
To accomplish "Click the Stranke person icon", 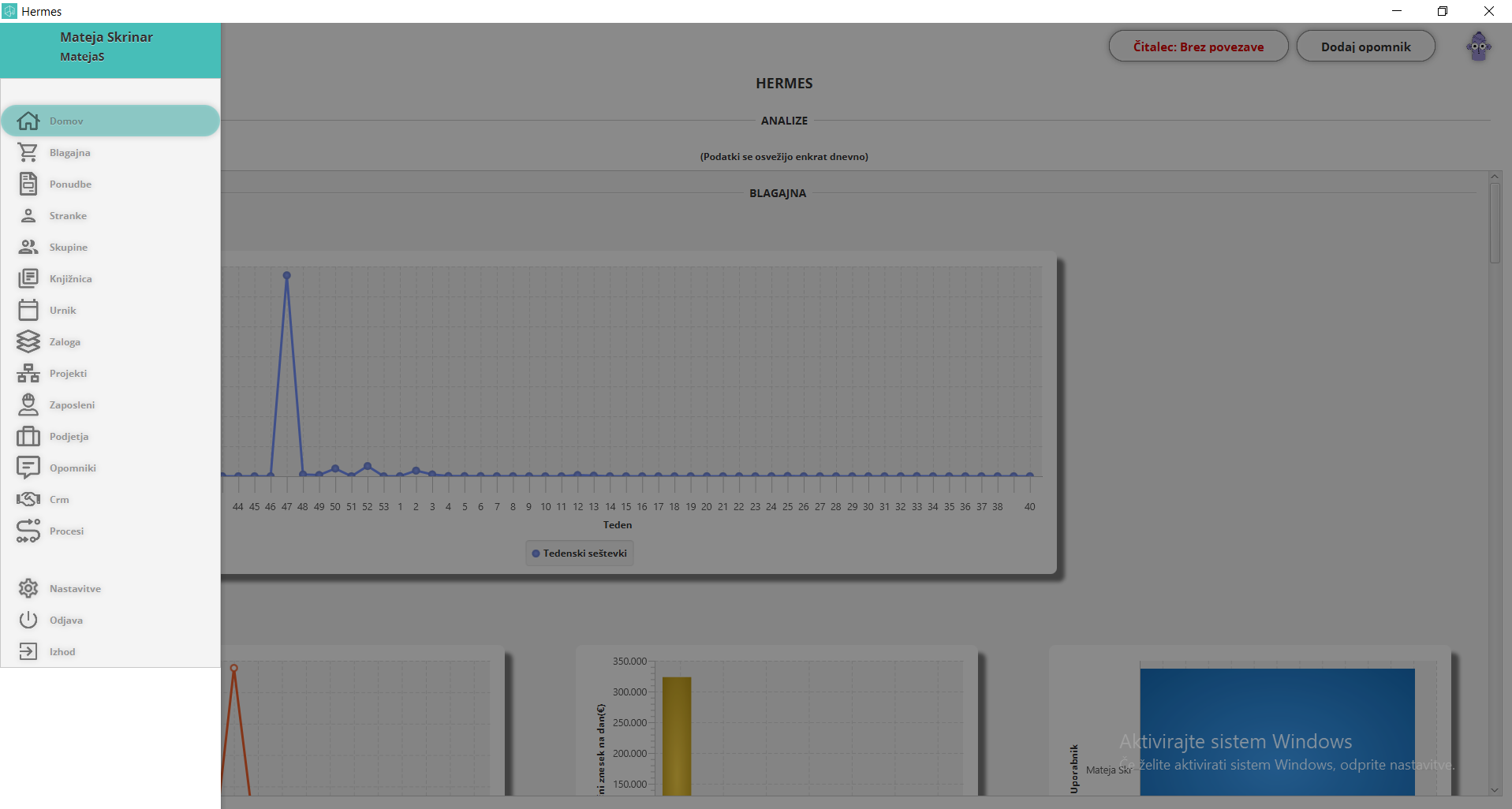I will pos(28,215).
